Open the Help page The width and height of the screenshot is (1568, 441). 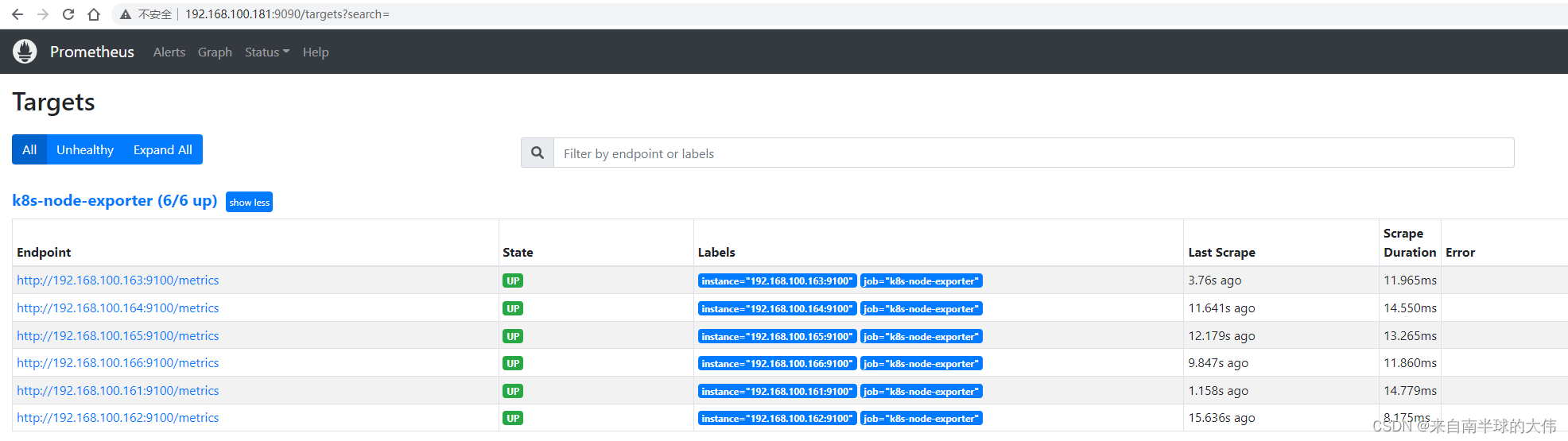tap(316, 52)
